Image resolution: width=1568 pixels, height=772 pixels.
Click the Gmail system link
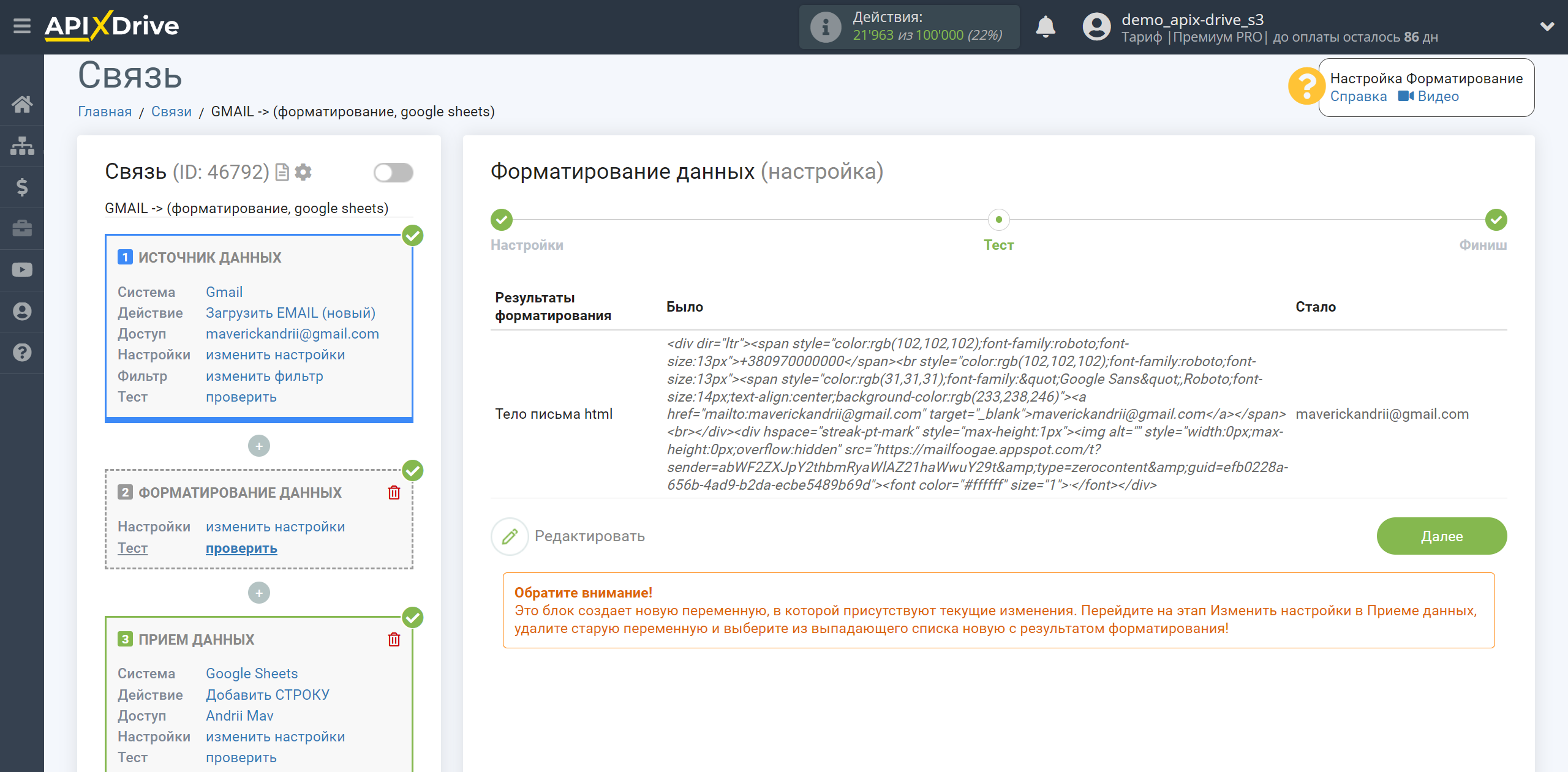[x=224, y=292]
